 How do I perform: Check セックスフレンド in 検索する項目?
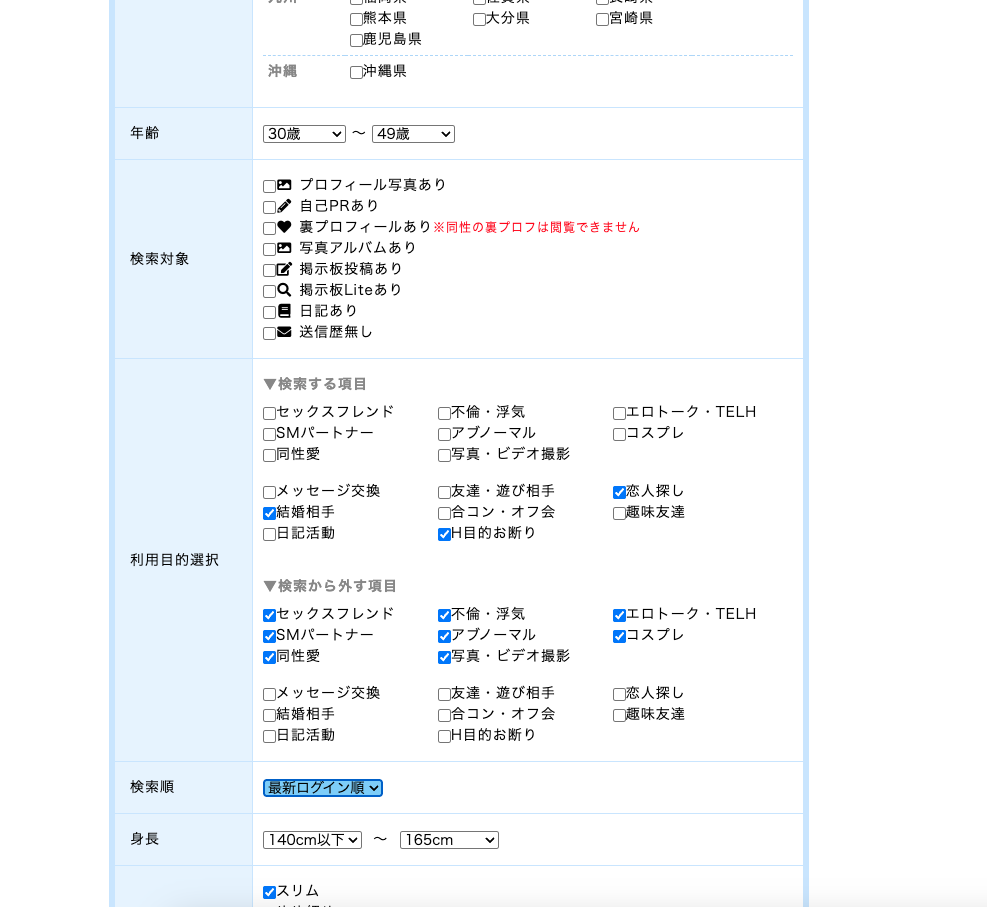pyautogui.click(x=269, y=414)
